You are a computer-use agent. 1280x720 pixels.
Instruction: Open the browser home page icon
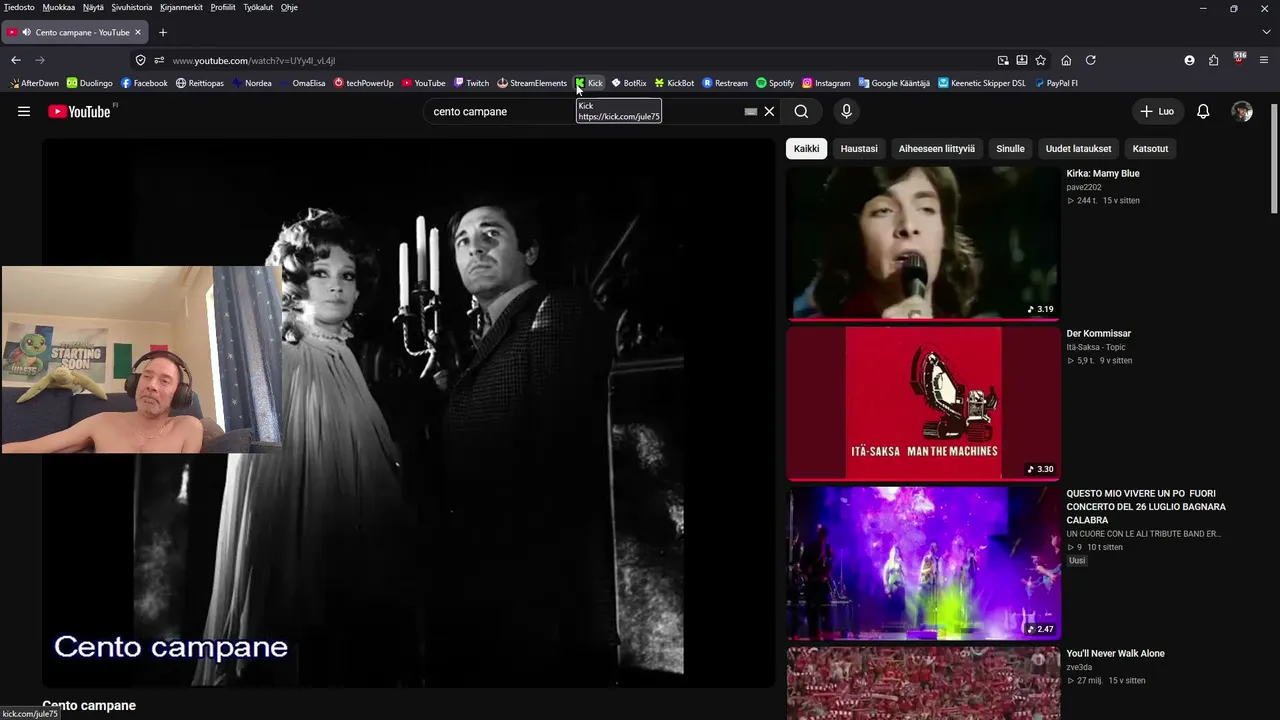click(x=1066, y=60)
